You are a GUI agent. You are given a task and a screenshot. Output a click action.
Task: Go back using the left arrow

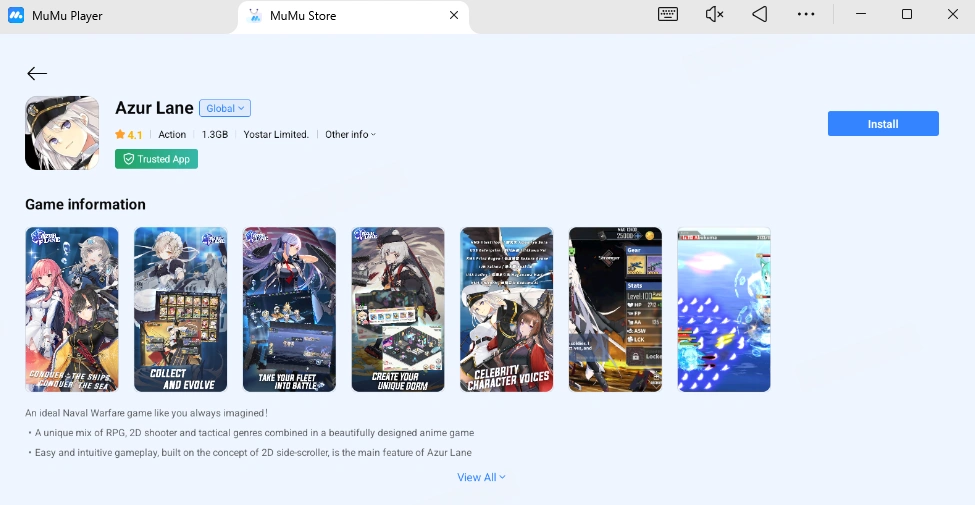(37, 73)
